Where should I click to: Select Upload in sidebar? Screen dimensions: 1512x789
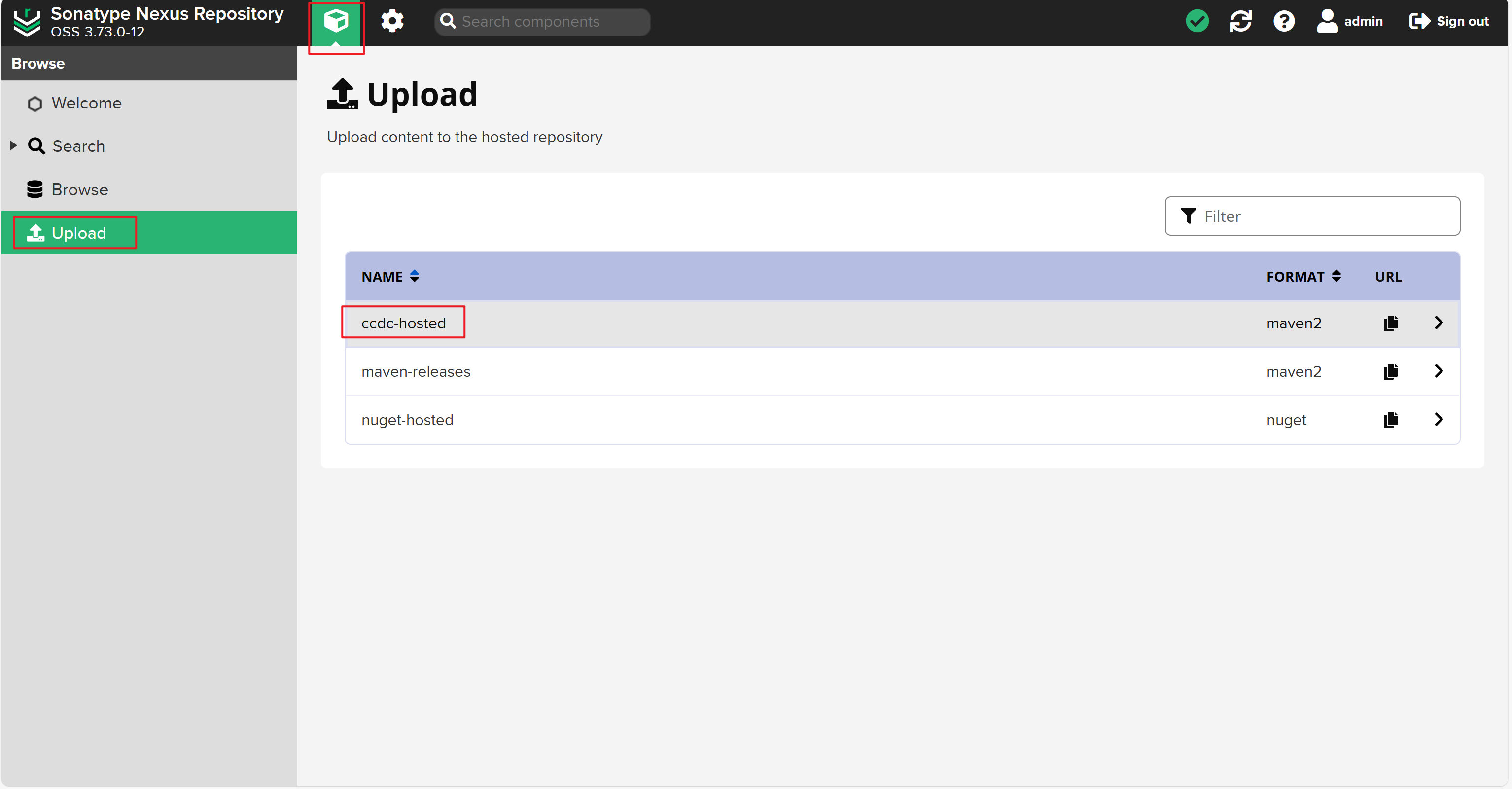click(x=149, y=233)
